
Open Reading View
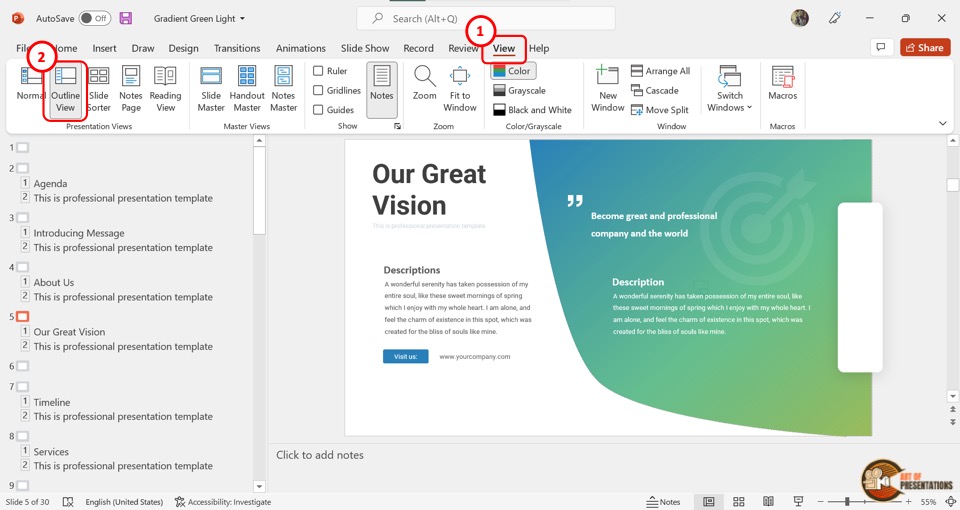165,89
